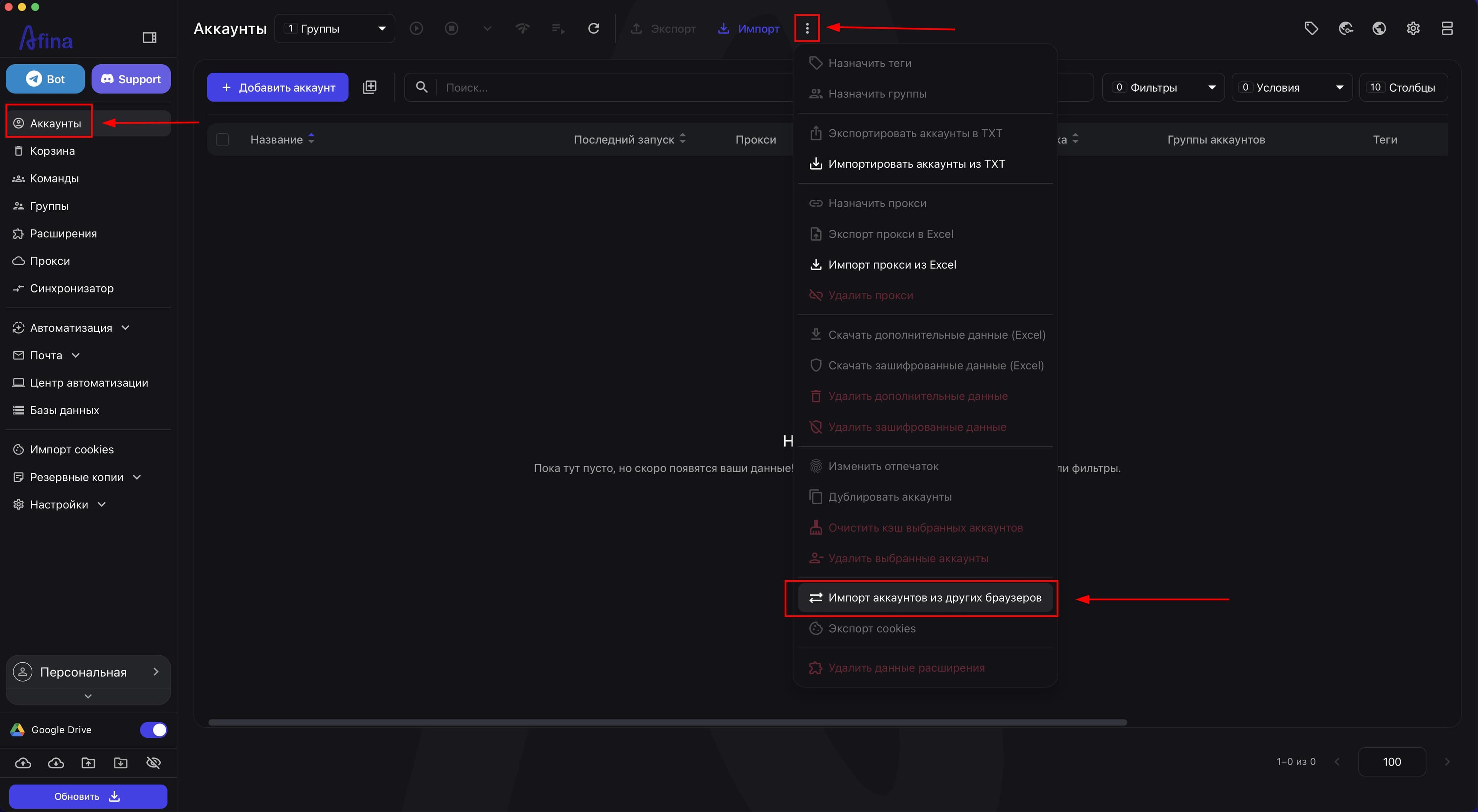Click the bulk add accounts icon
The height and width of the screenshot is (812, 1478).
369,87
